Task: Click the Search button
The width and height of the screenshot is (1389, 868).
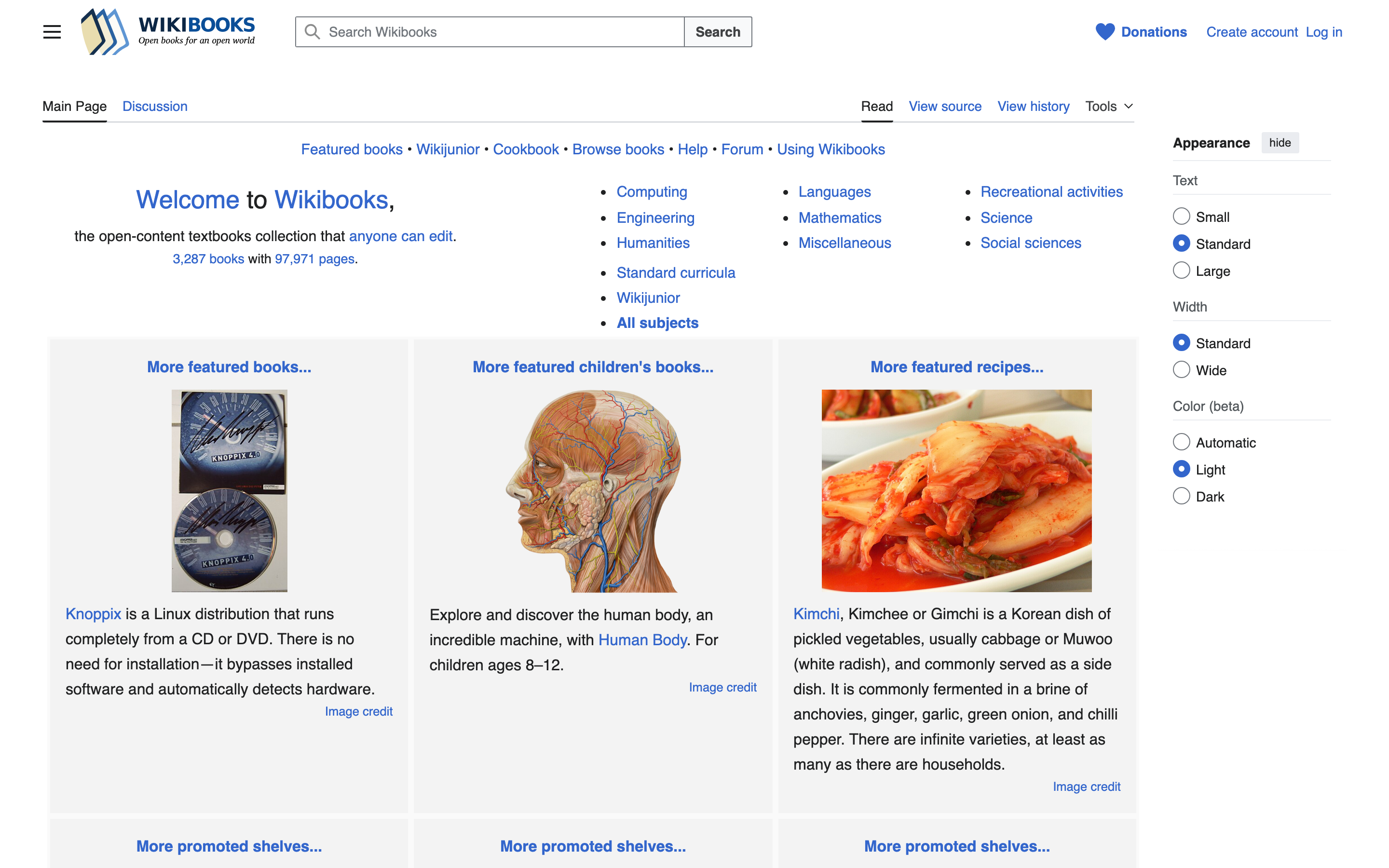Action: coord(718,31)
